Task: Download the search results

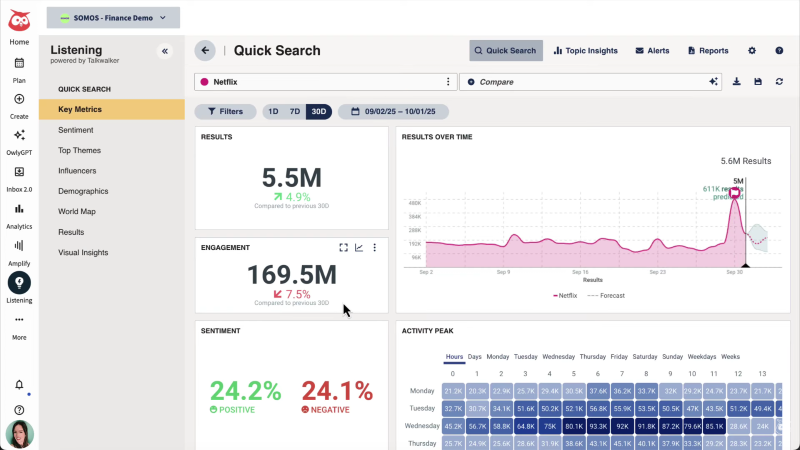Action: click(737, 81)
